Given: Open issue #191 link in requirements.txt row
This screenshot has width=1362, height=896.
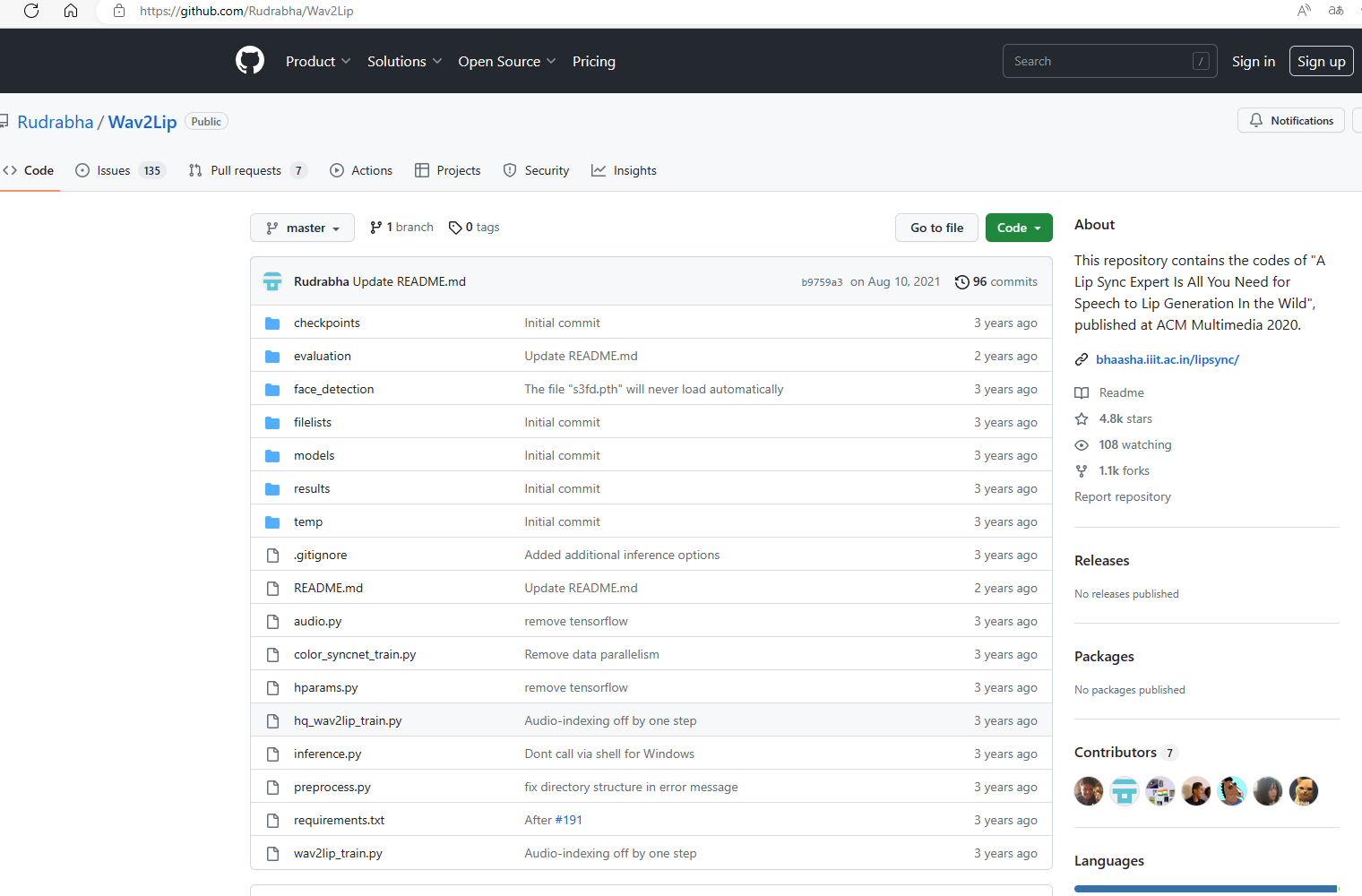Looking at the screenshot, I should coord(569,821).
